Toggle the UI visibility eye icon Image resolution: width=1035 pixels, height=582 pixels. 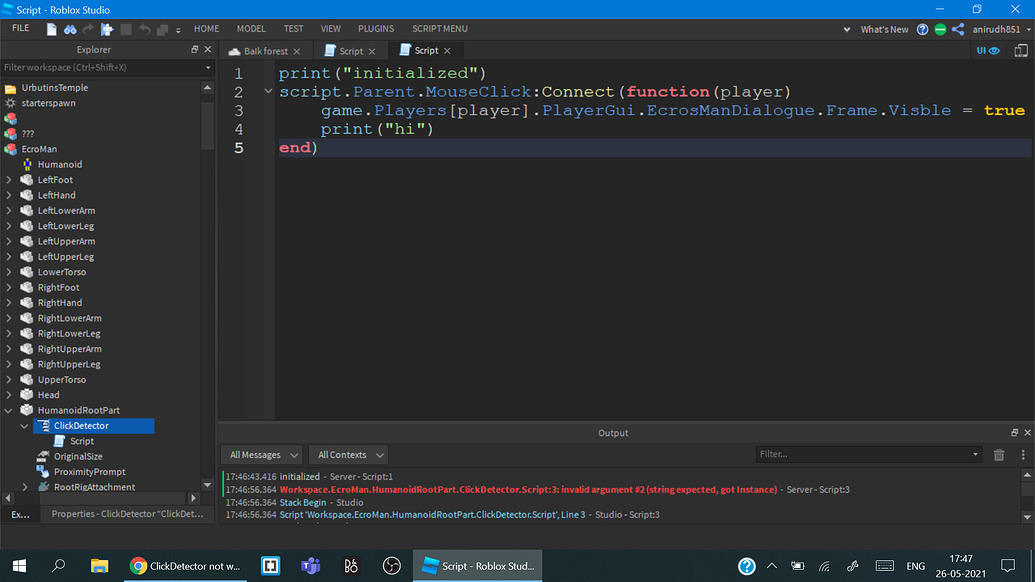[996, 49]
